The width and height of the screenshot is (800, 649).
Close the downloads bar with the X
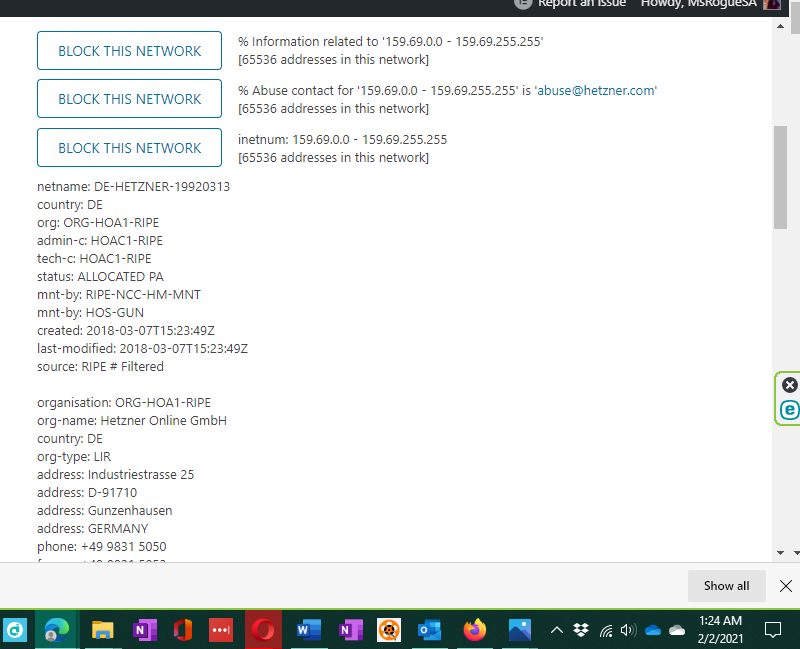click(786, 586)
